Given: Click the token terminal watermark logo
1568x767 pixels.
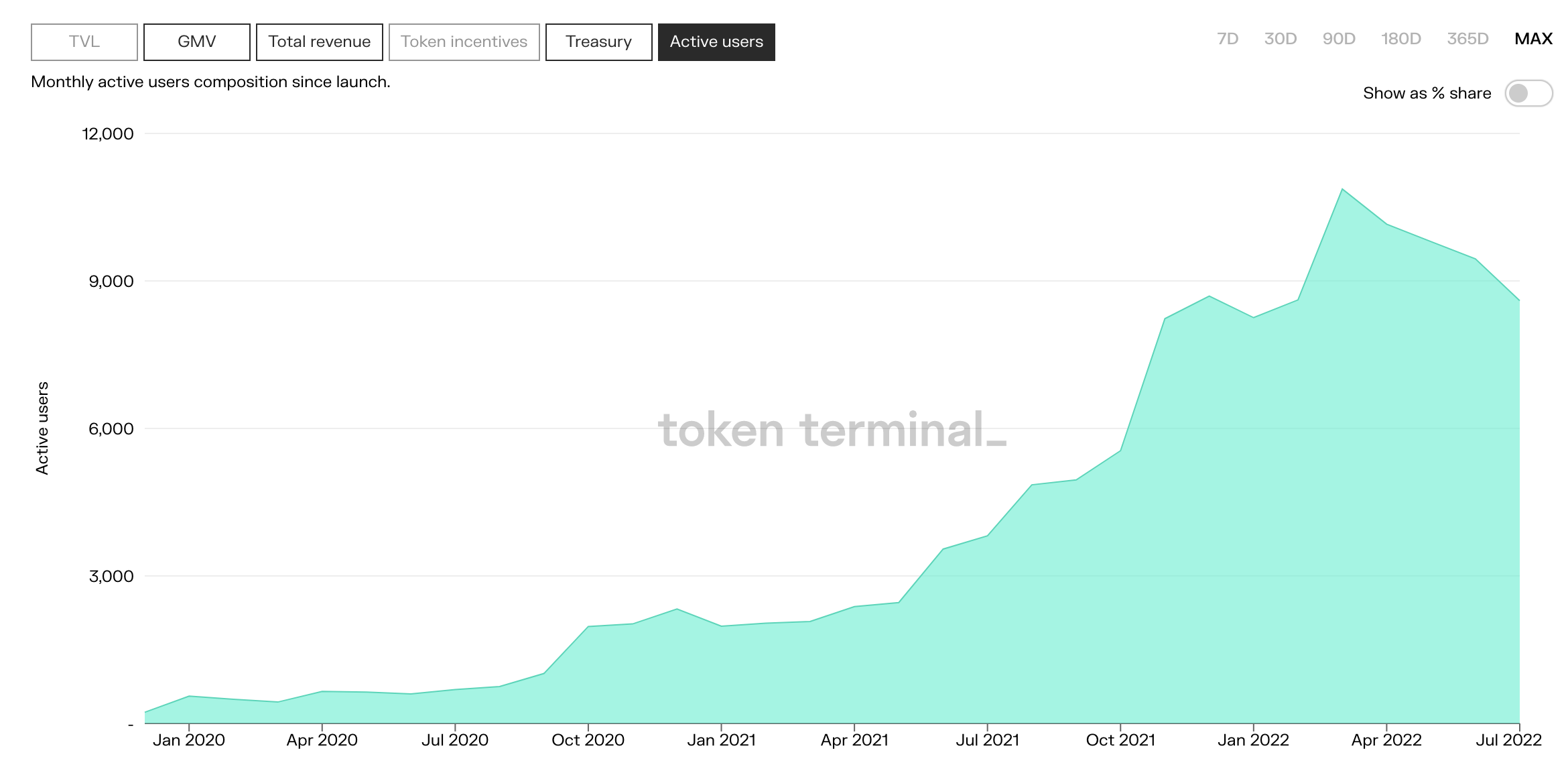Looking at the screenshot, I should [832, 429].
